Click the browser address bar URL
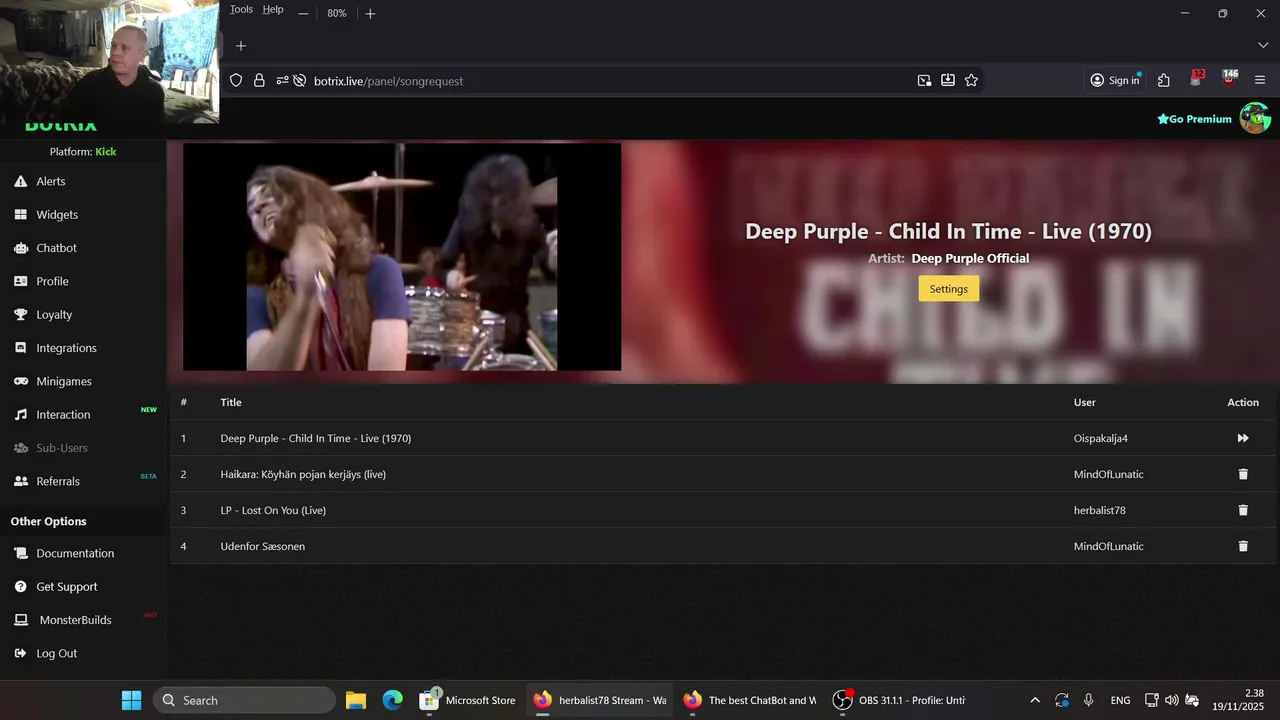The height and width of the screenshot is (720, 1280). [x=388, y=81]
